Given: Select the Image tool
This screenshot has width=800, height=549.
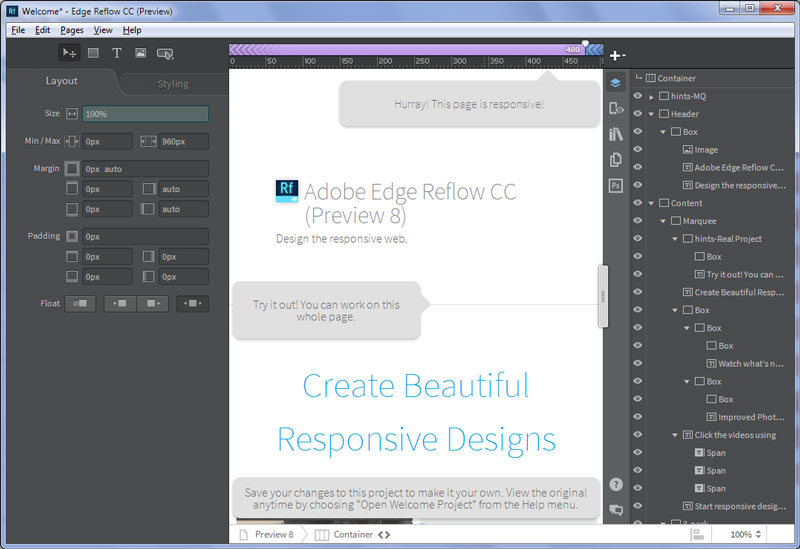Looking at the screenshot, I should [140, 53].
